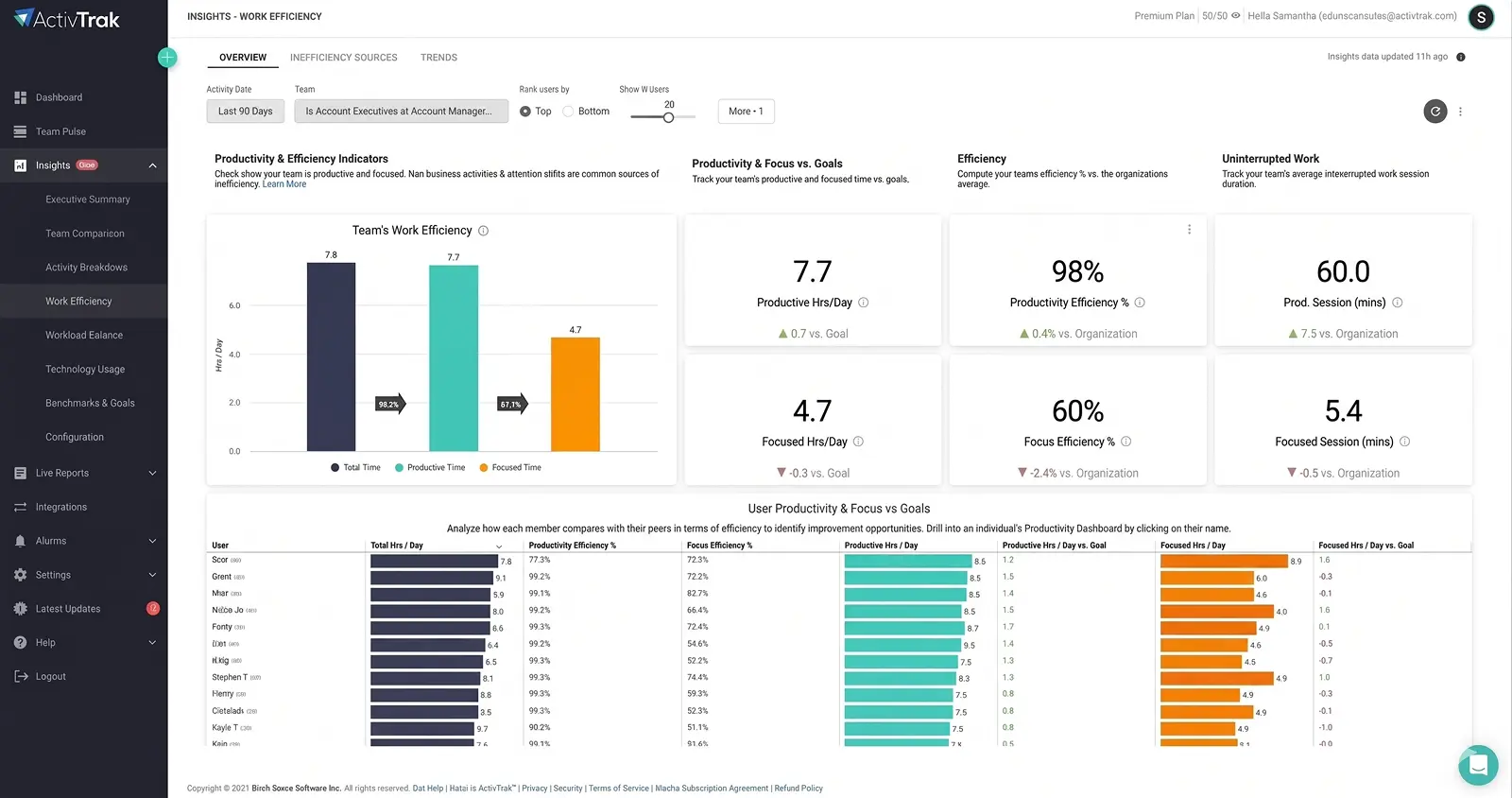
Task: Click the refresh icon button
Action: 1435,112
